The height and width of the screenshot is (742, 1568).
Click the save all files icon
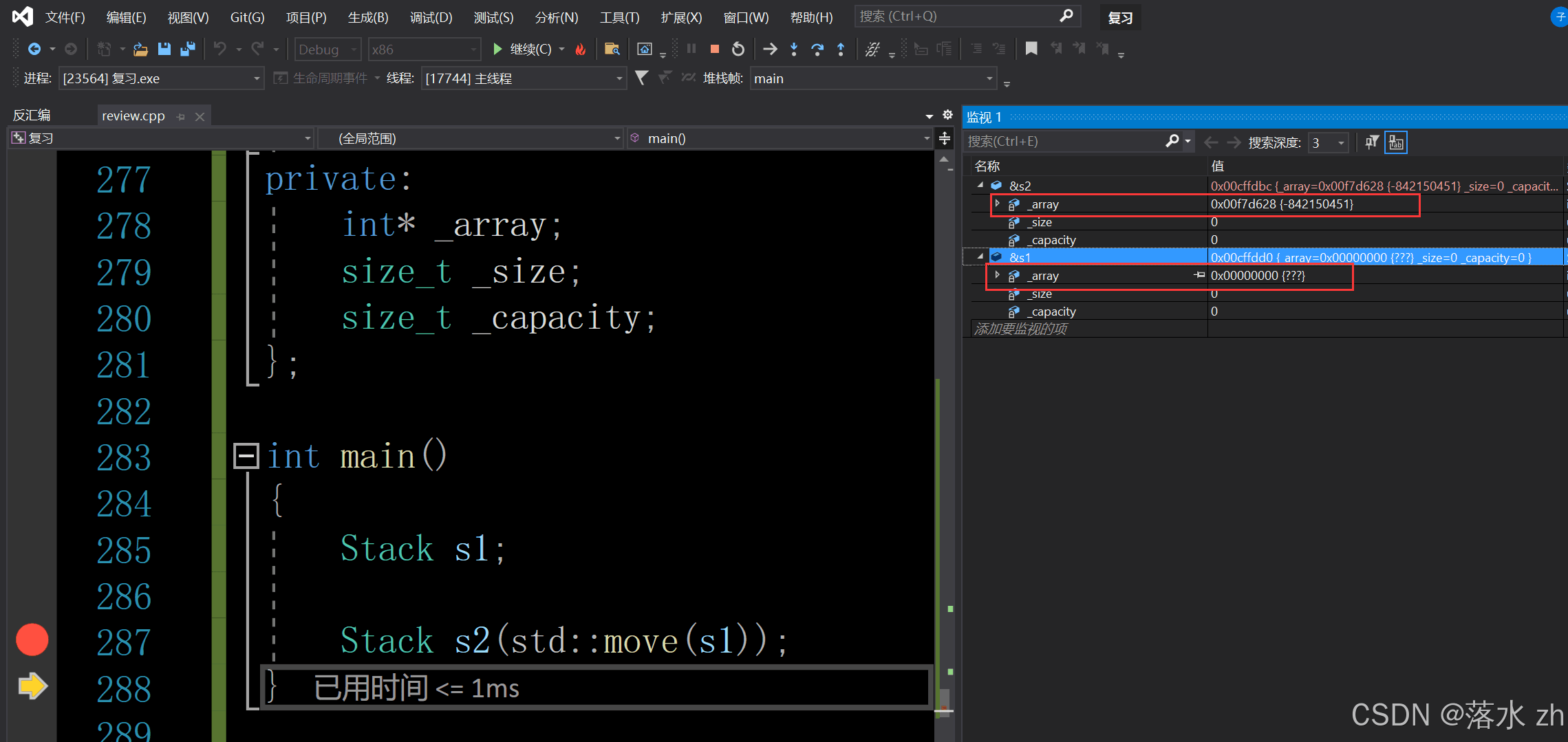pyautogui.click(x=187, y=49)
